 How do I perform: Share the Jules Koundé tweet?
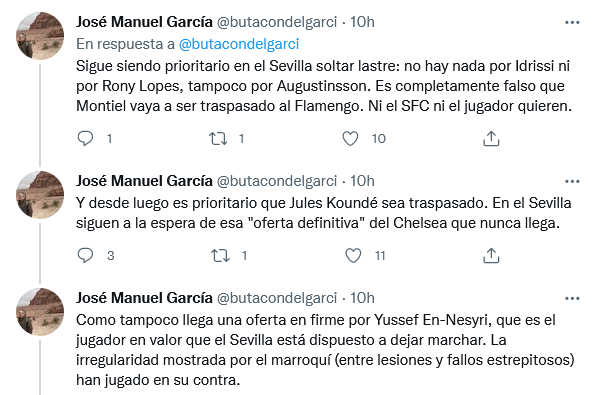tap(491, 255)
